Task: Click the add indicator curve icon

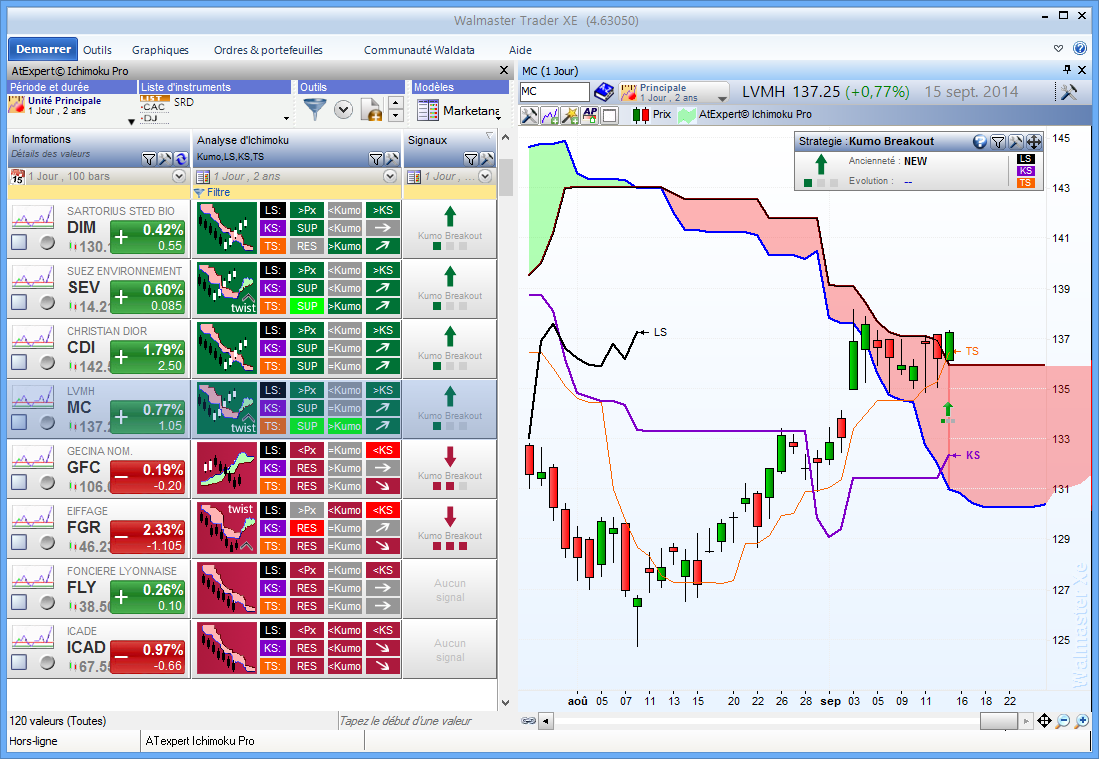Action: [x=550, y=115]
